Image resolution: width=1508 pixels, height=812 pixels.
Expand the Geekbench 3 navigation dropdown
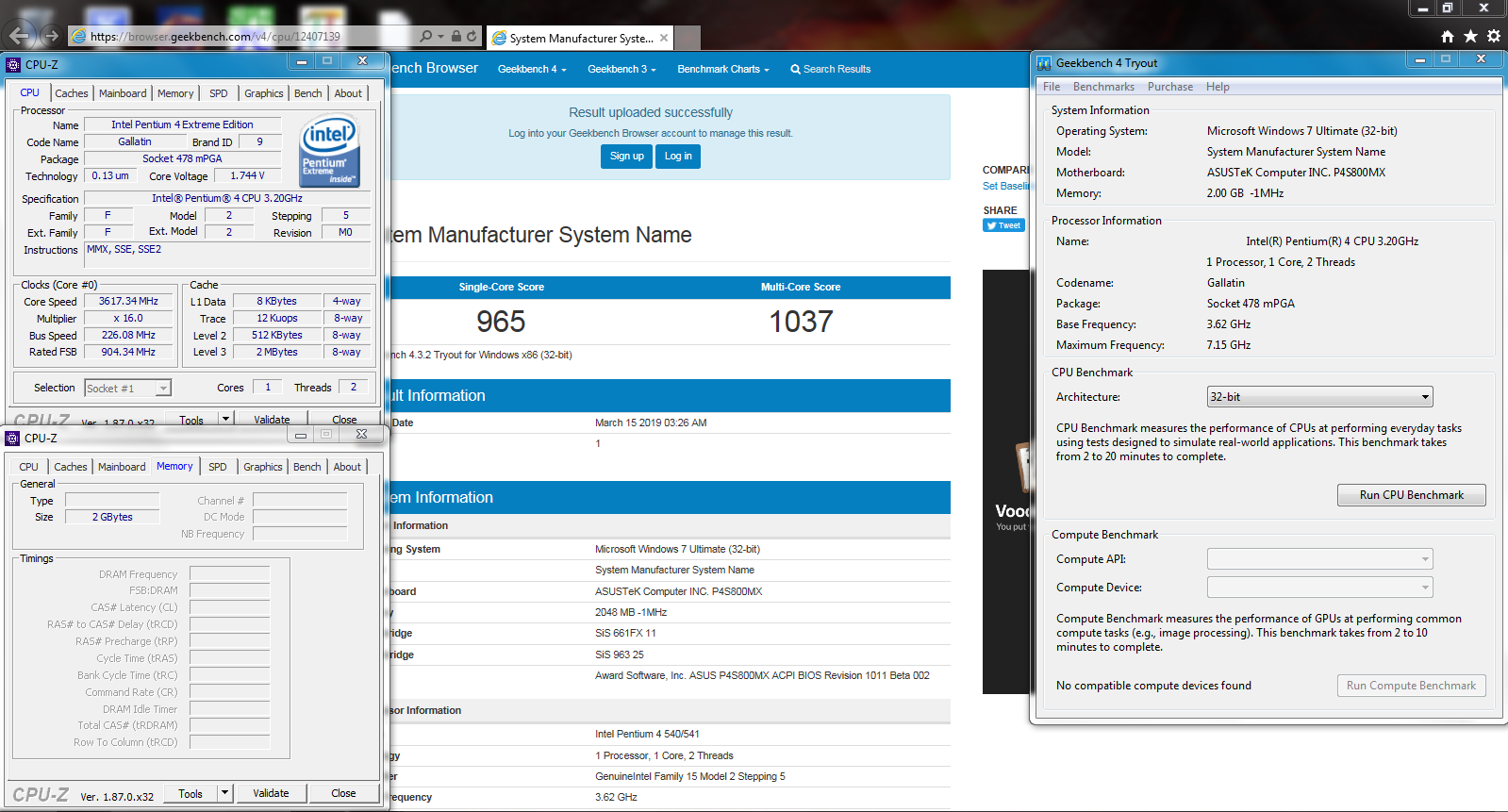tap(621, 69)
